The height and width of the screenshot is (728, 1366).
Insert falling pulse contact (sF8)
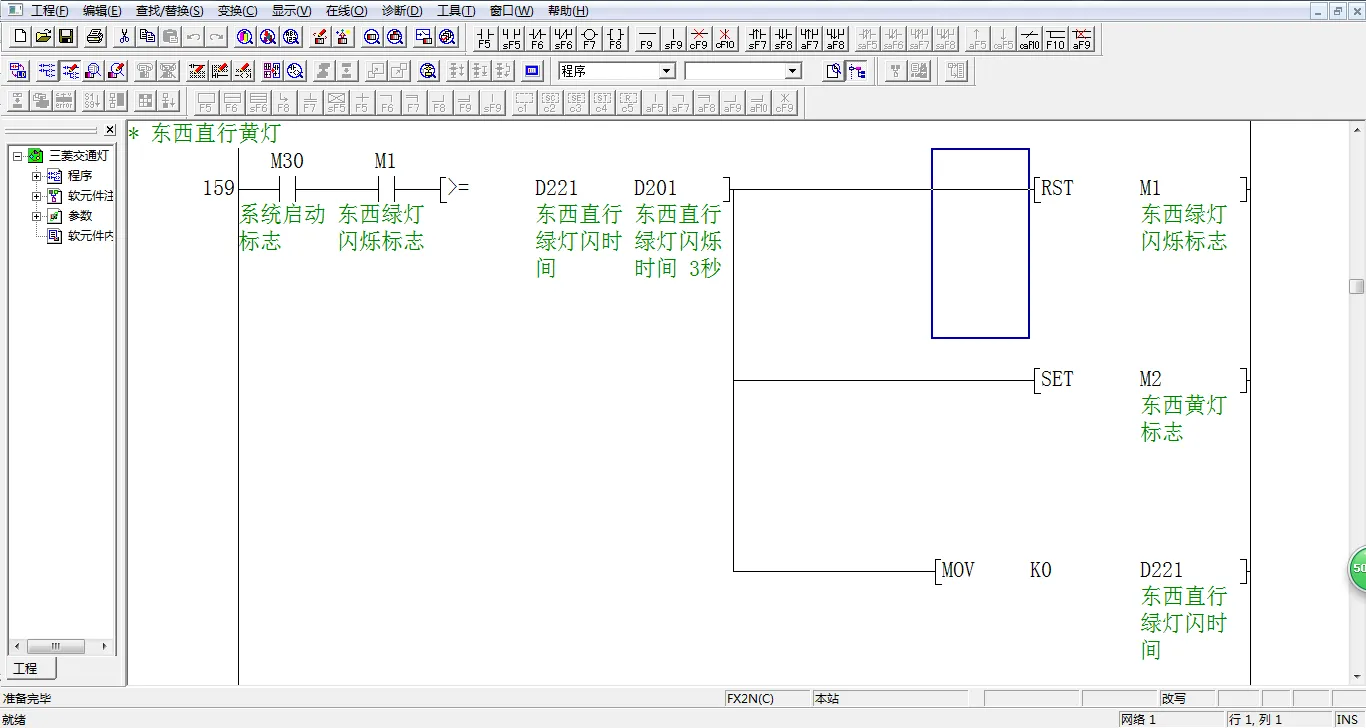tap(784, 38)
